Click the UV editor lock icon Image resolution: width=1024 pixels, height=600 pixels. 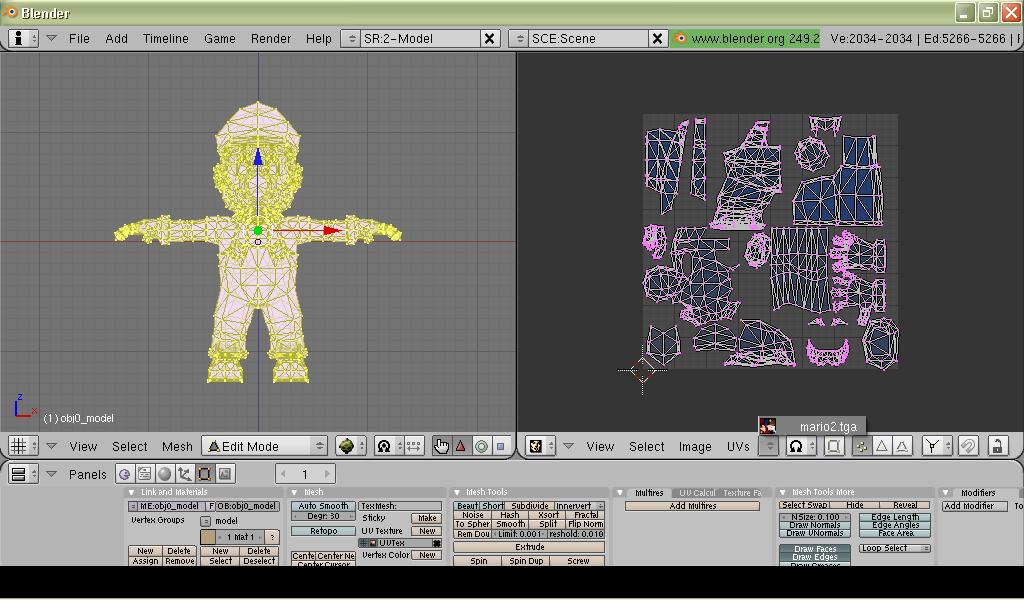[x=997, y=446]
